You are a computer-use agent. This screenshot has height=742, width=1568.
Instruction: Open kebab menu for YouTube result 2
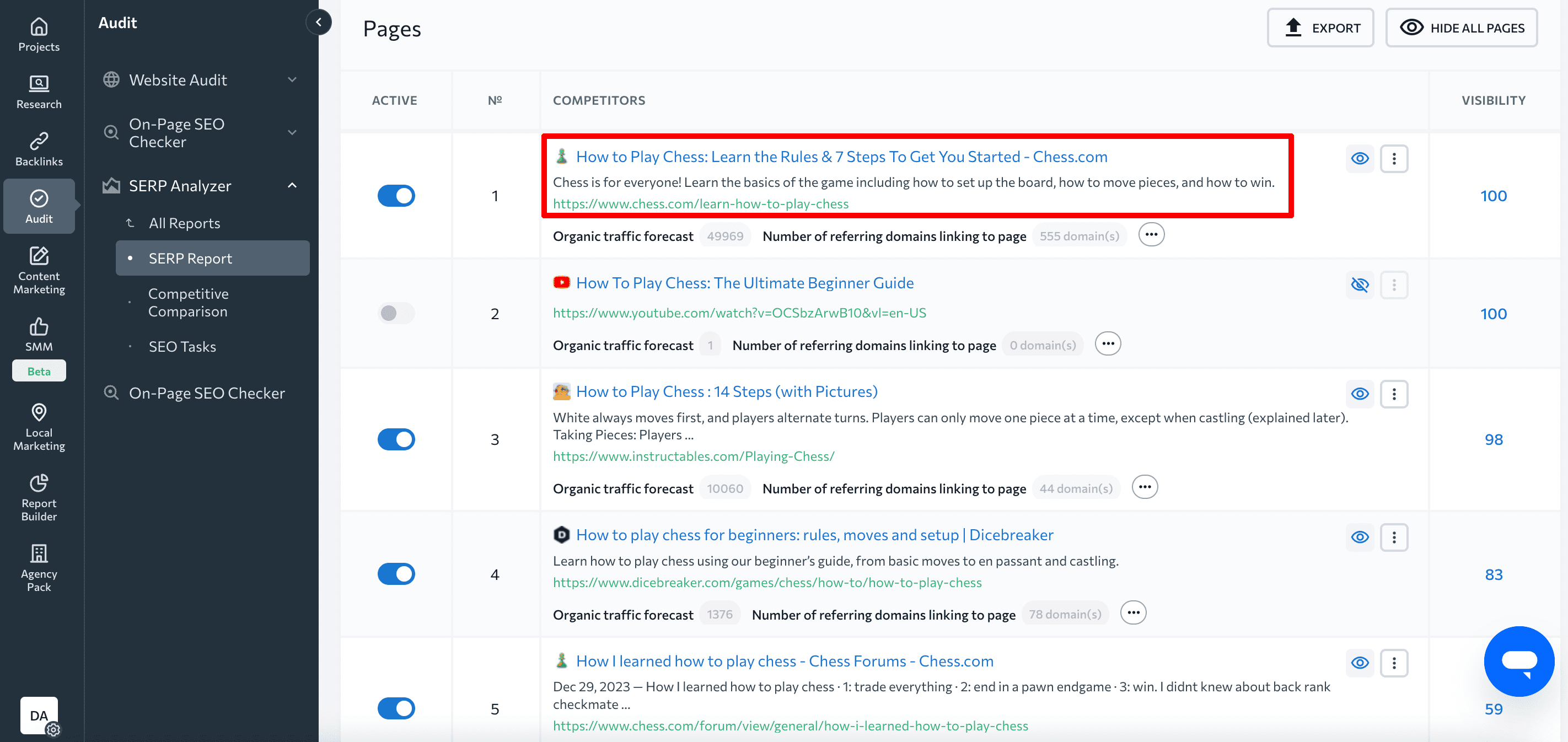coord(1394,284)
